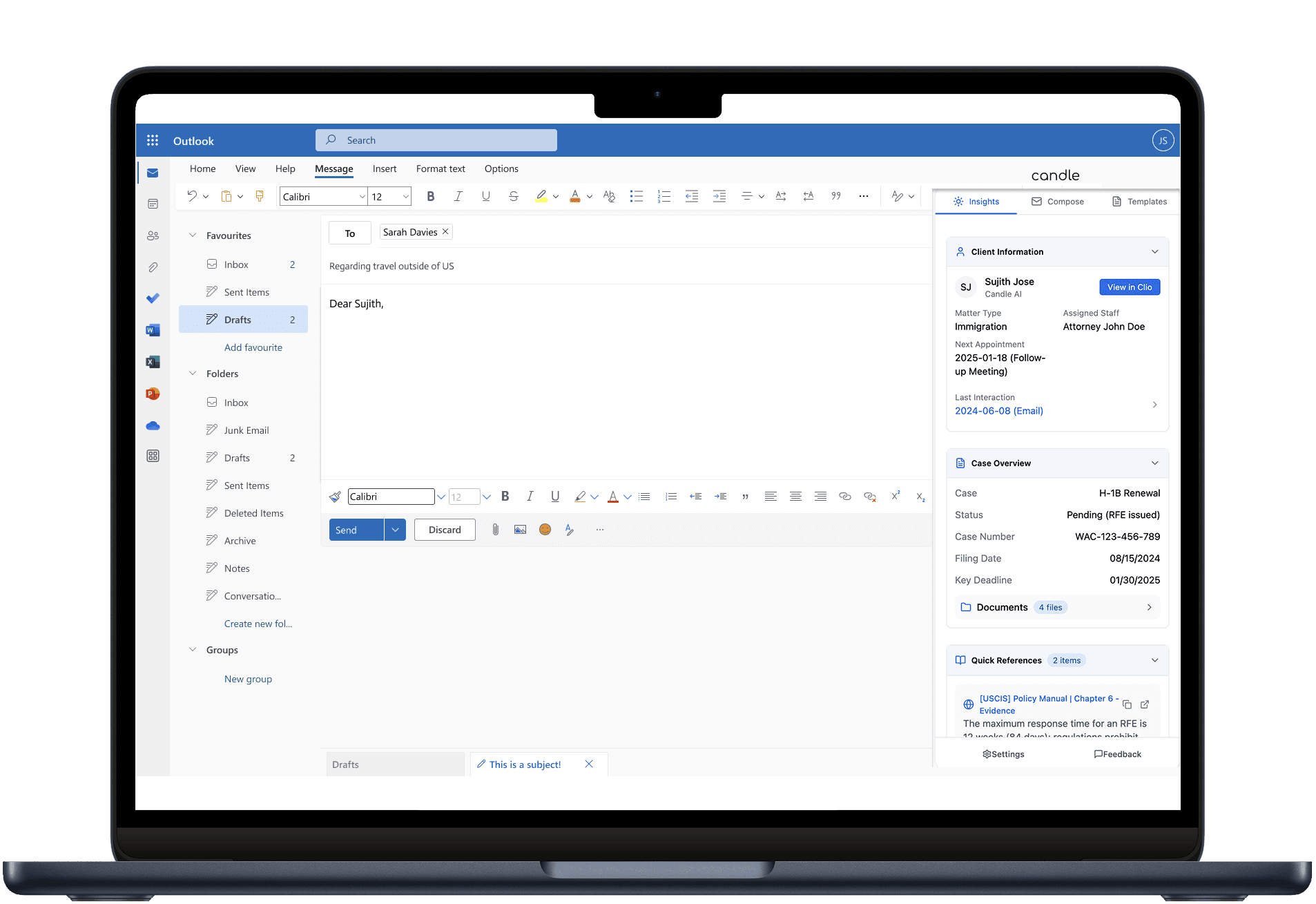Open USCIS Policy Manual in external window
This screenshot has width=1316, height=904.
1145,704
